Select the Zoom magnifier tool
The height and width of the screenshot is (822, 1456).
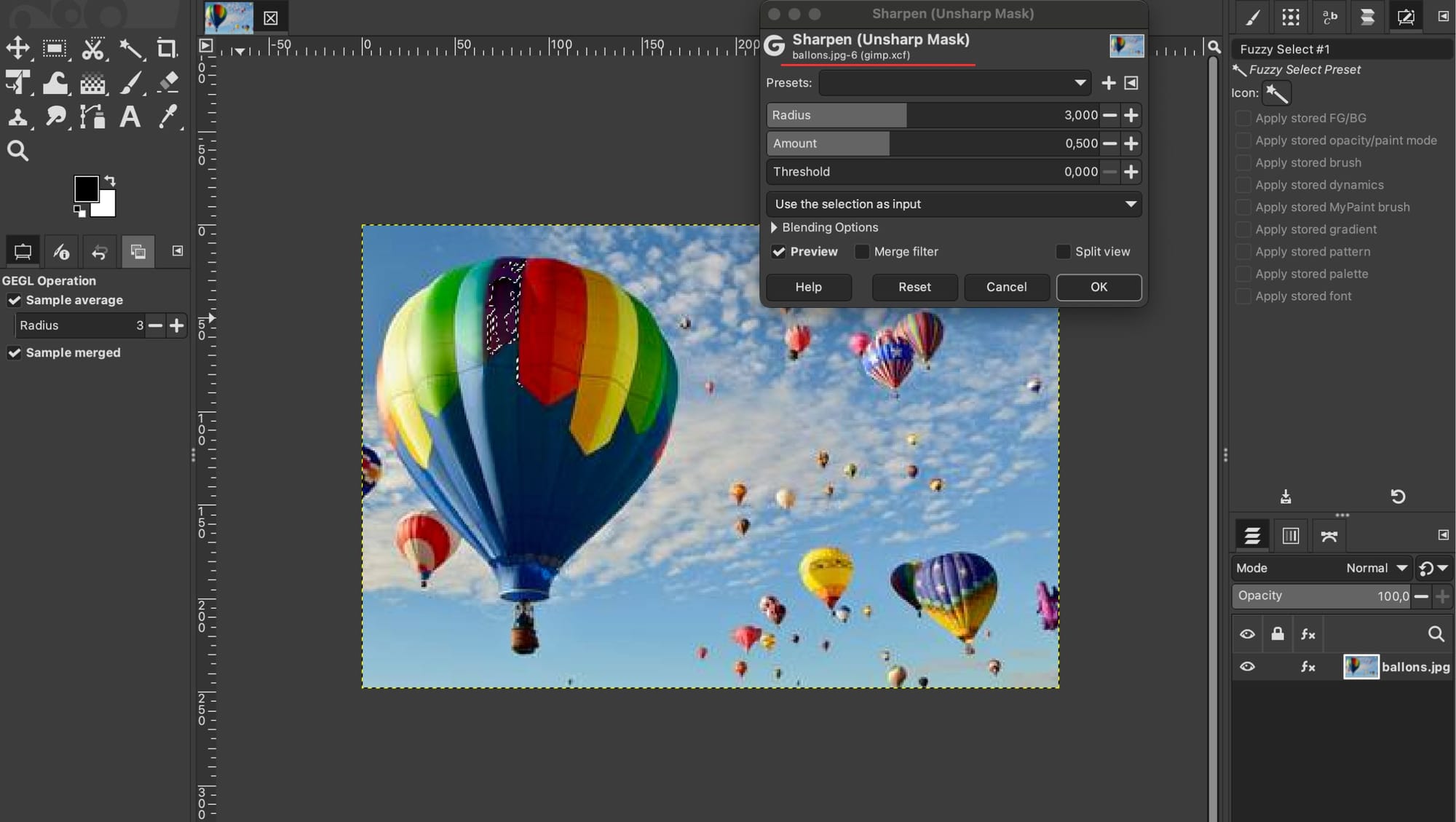tap(17, 151)
